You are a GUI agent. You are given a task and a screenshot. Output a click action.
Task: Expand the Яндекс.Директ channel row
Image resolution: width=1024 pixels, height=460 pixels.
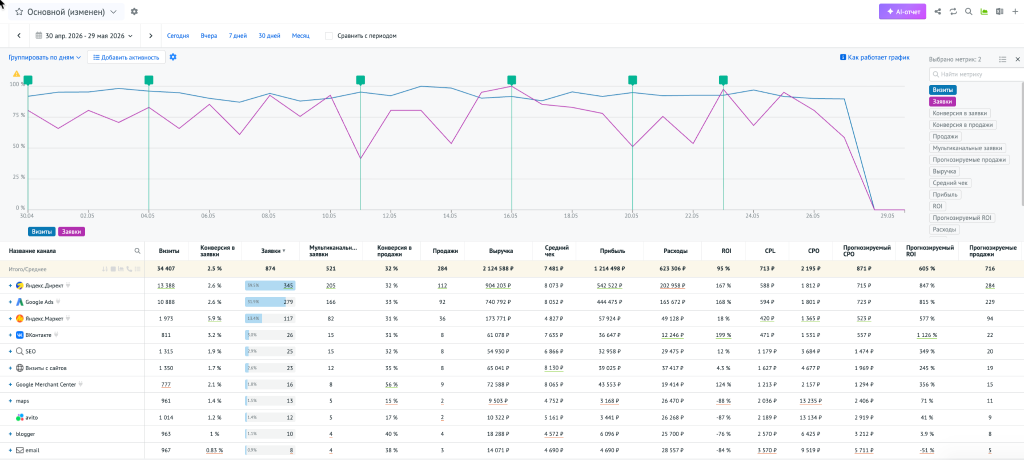pyautogui.click(x=10, y=286)
